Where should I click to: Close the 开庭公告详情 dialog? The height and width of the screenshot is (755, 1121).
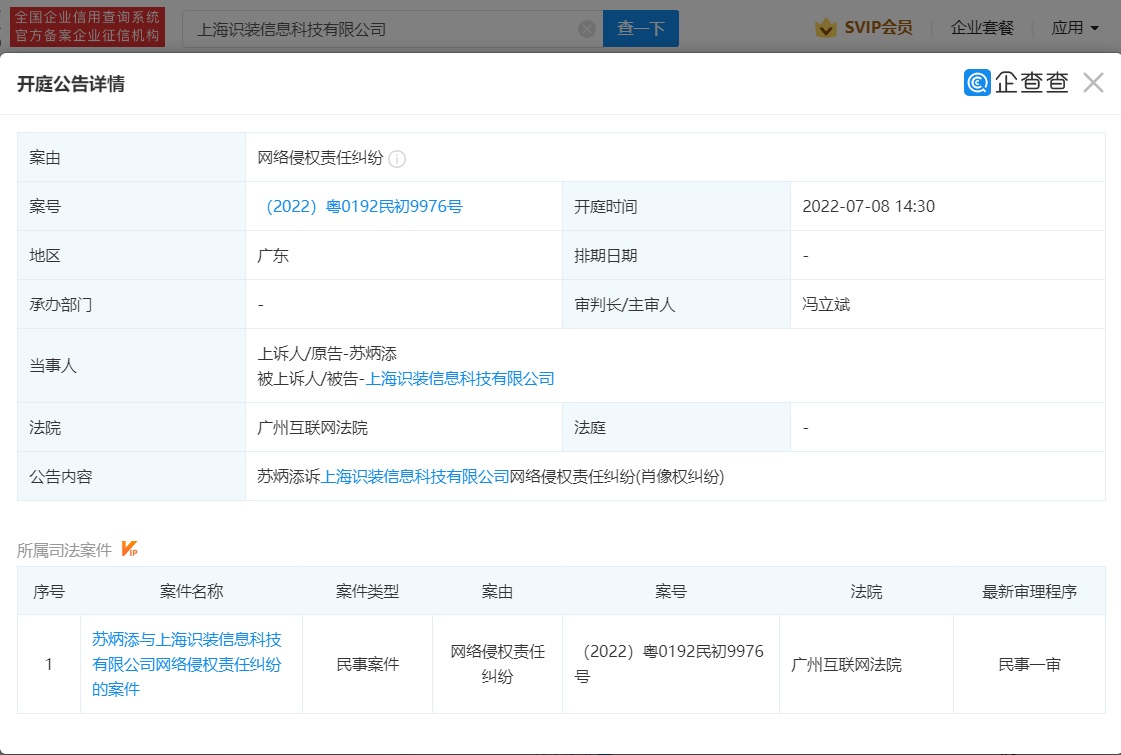pyautogui.click(x=1093, y=83)
